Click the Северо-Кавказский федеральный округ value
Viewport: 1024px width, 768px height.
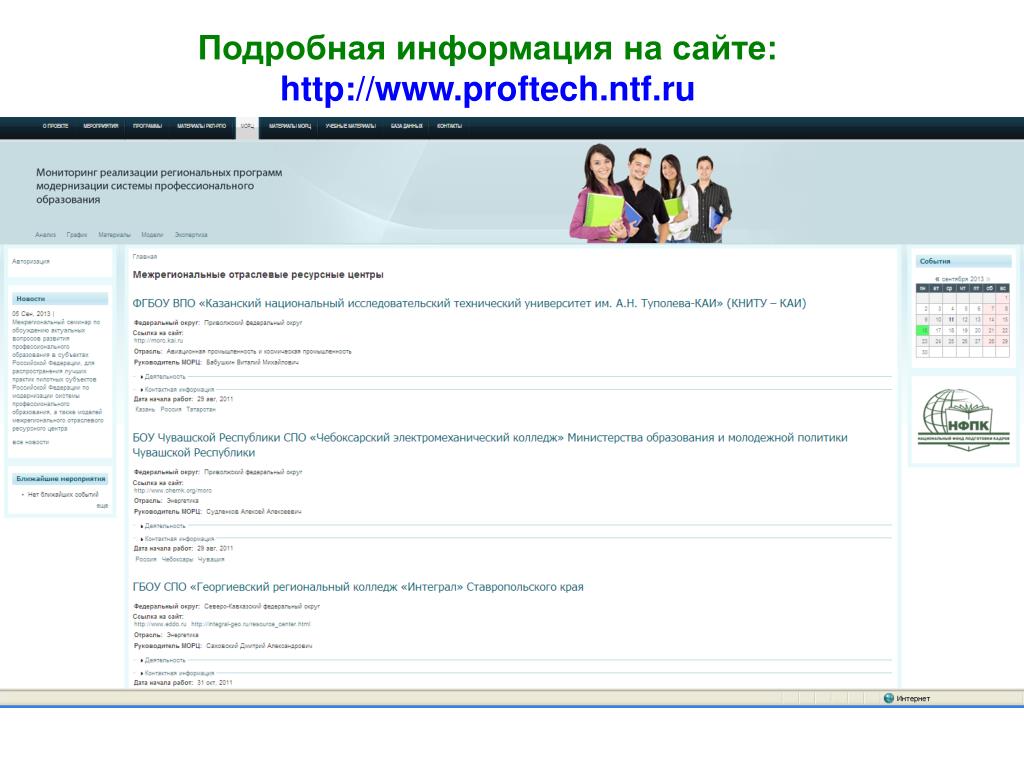[262, 606]
